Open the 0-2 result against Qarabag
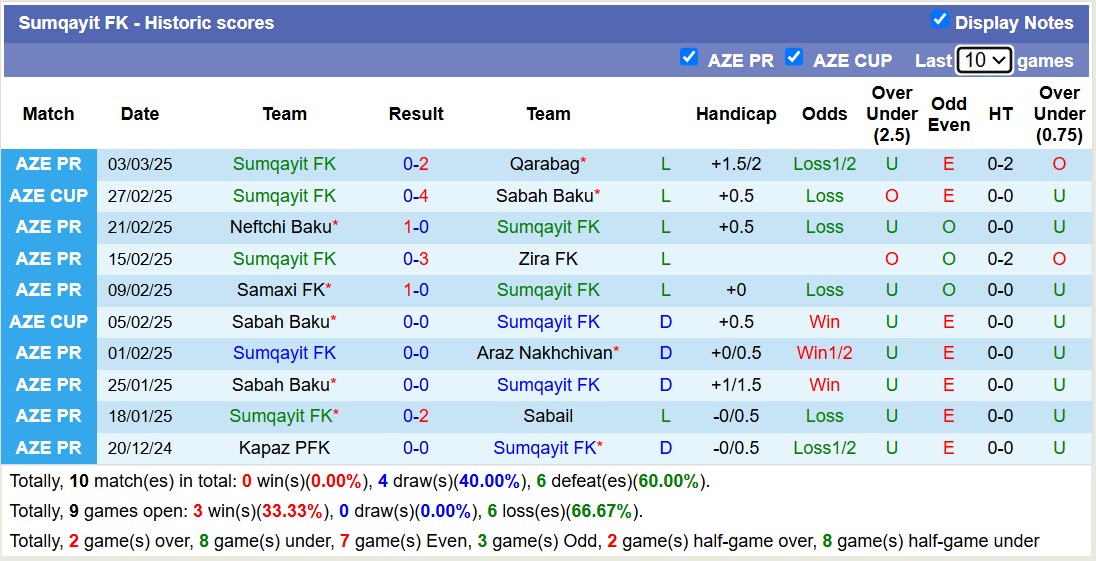This screenshot has width=1096, height=561. point(416,164)
